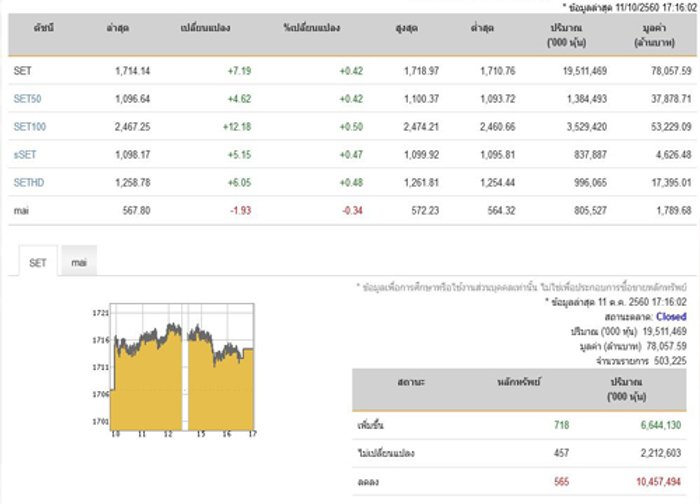The image size is (700, 504).
Task: Select SET last value 1,714.14
Action: click(133, 71)
